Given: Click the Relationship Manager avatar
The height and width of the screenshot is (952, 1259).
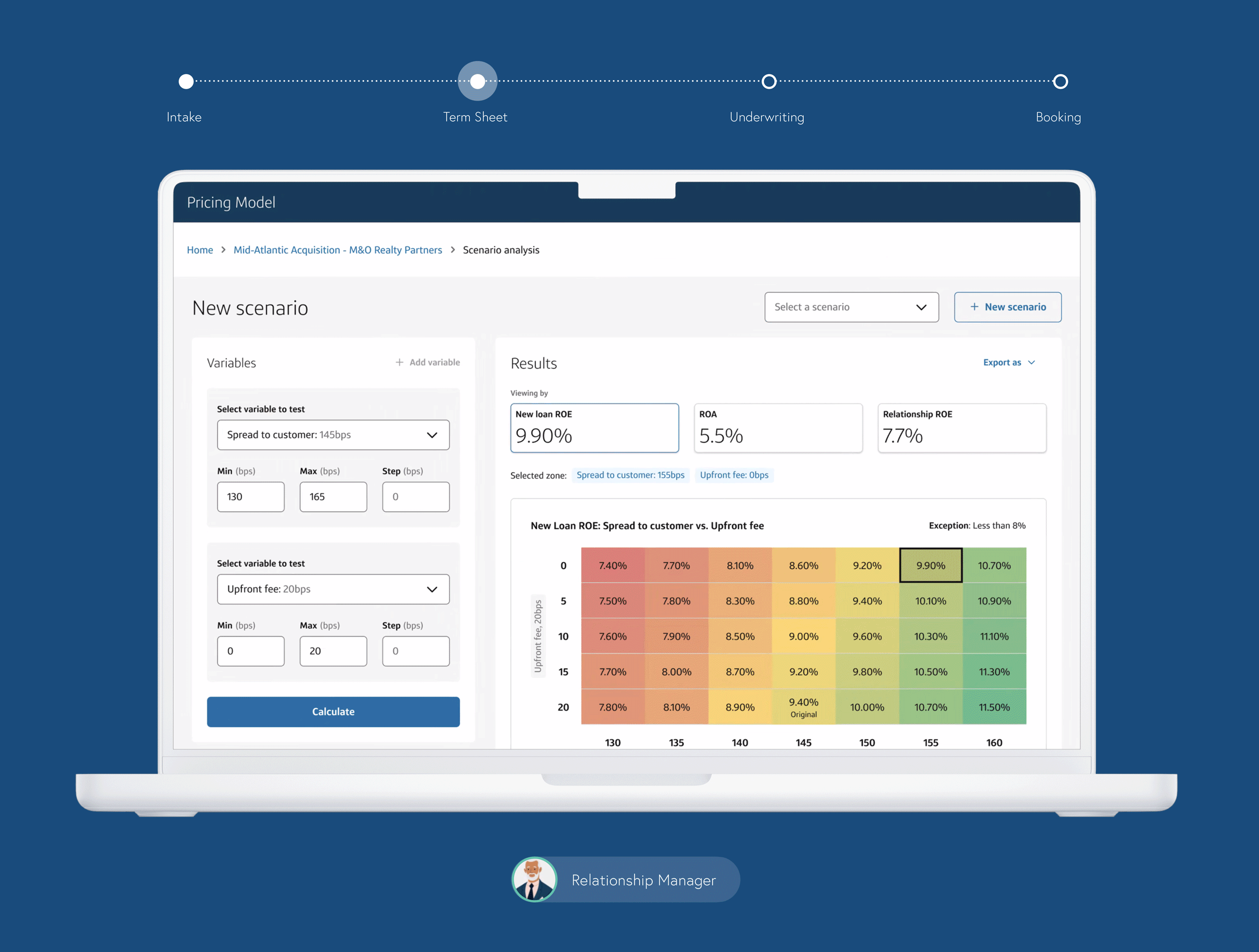Looking at the screenshot, I should (x=534, y=879).
